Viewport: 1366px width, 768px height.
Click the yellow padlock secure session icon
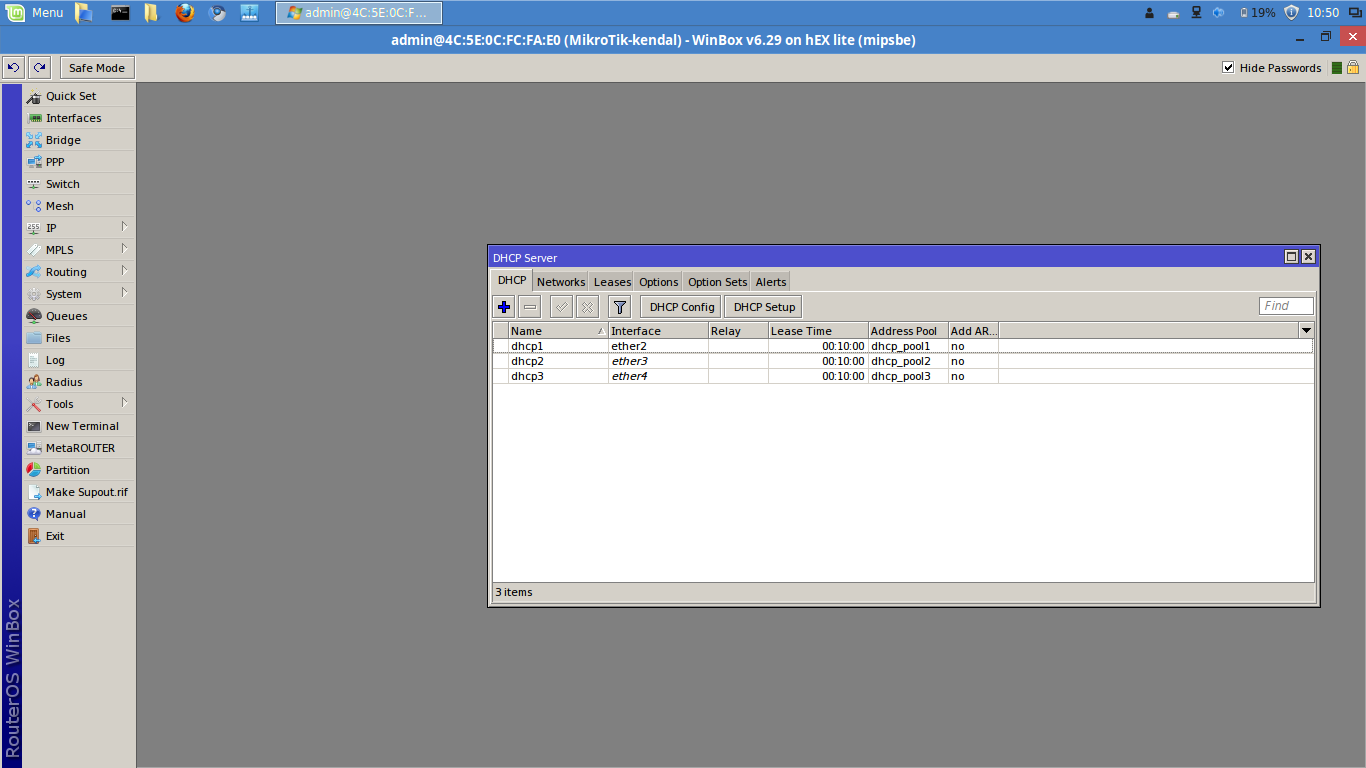coord(1353,67)
